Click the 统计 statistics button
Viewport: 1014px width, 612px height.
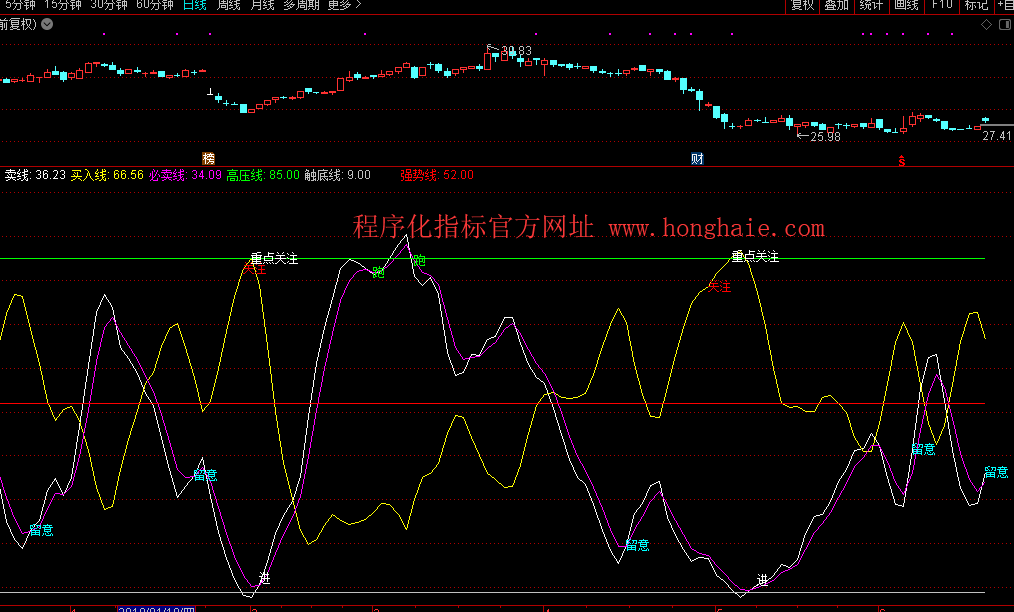click(x=871, y=5)
